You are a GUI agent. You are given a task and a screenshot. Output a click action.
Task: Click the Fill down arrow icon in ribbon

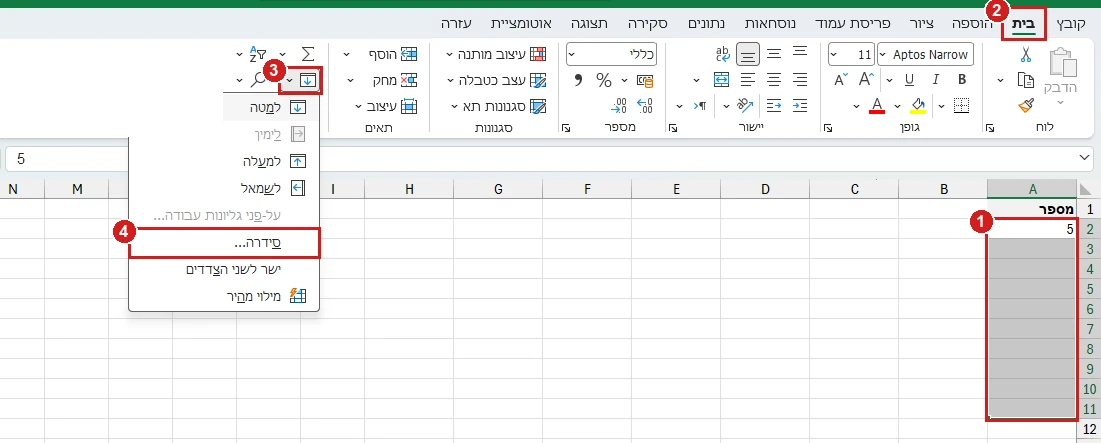tap(308, 80)
